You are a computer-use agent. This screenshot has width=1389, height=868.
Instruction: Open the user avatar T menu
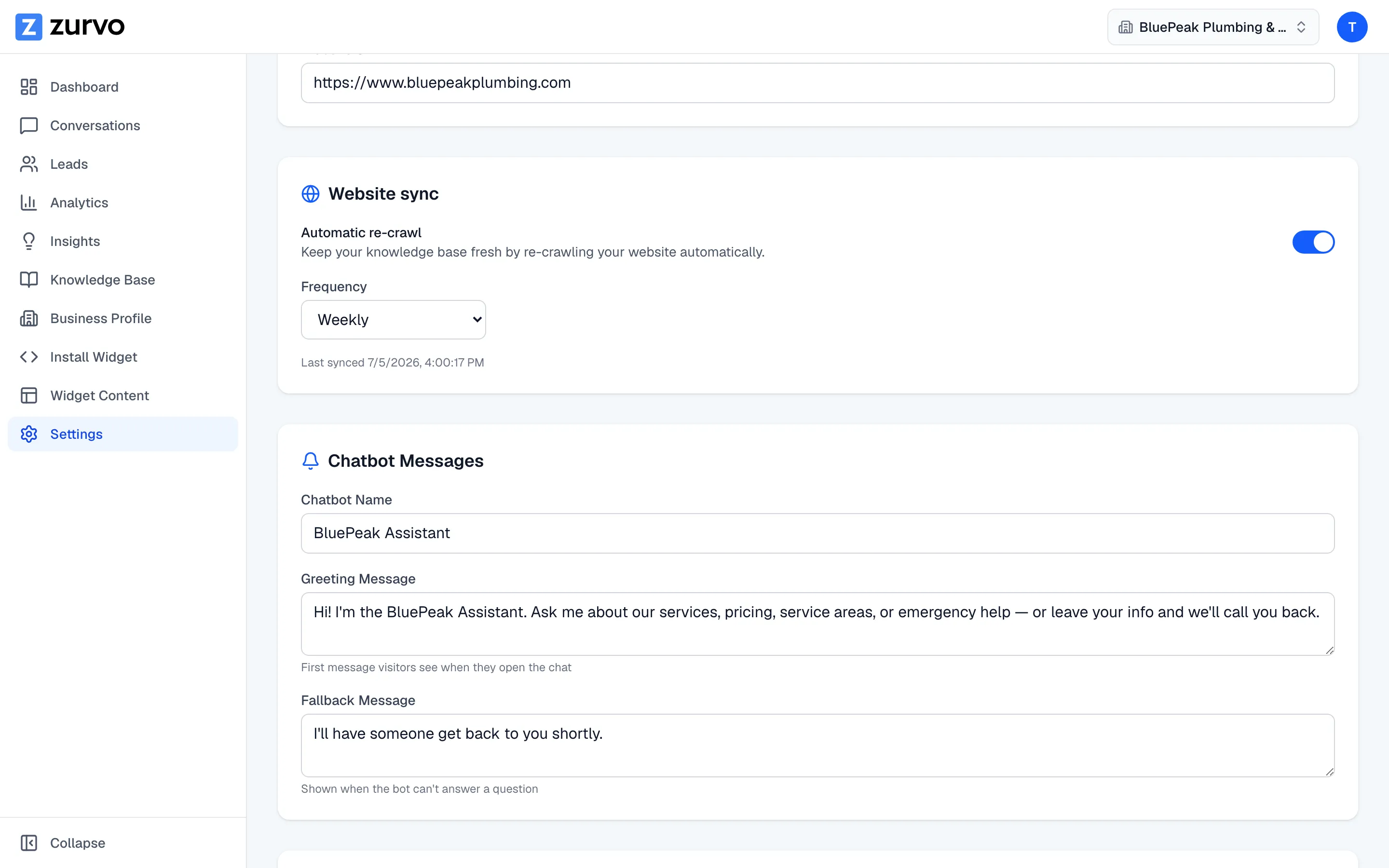point(1352,27)
